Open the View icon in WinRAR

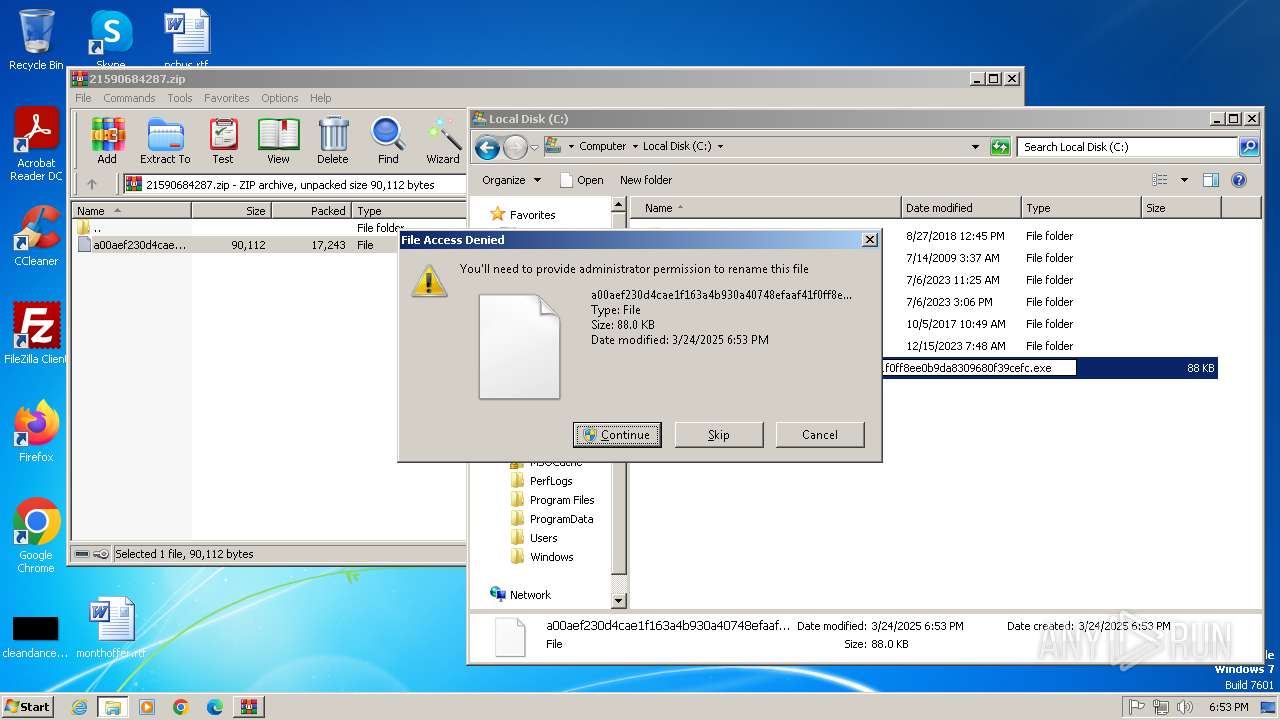(x=278, y=140)
